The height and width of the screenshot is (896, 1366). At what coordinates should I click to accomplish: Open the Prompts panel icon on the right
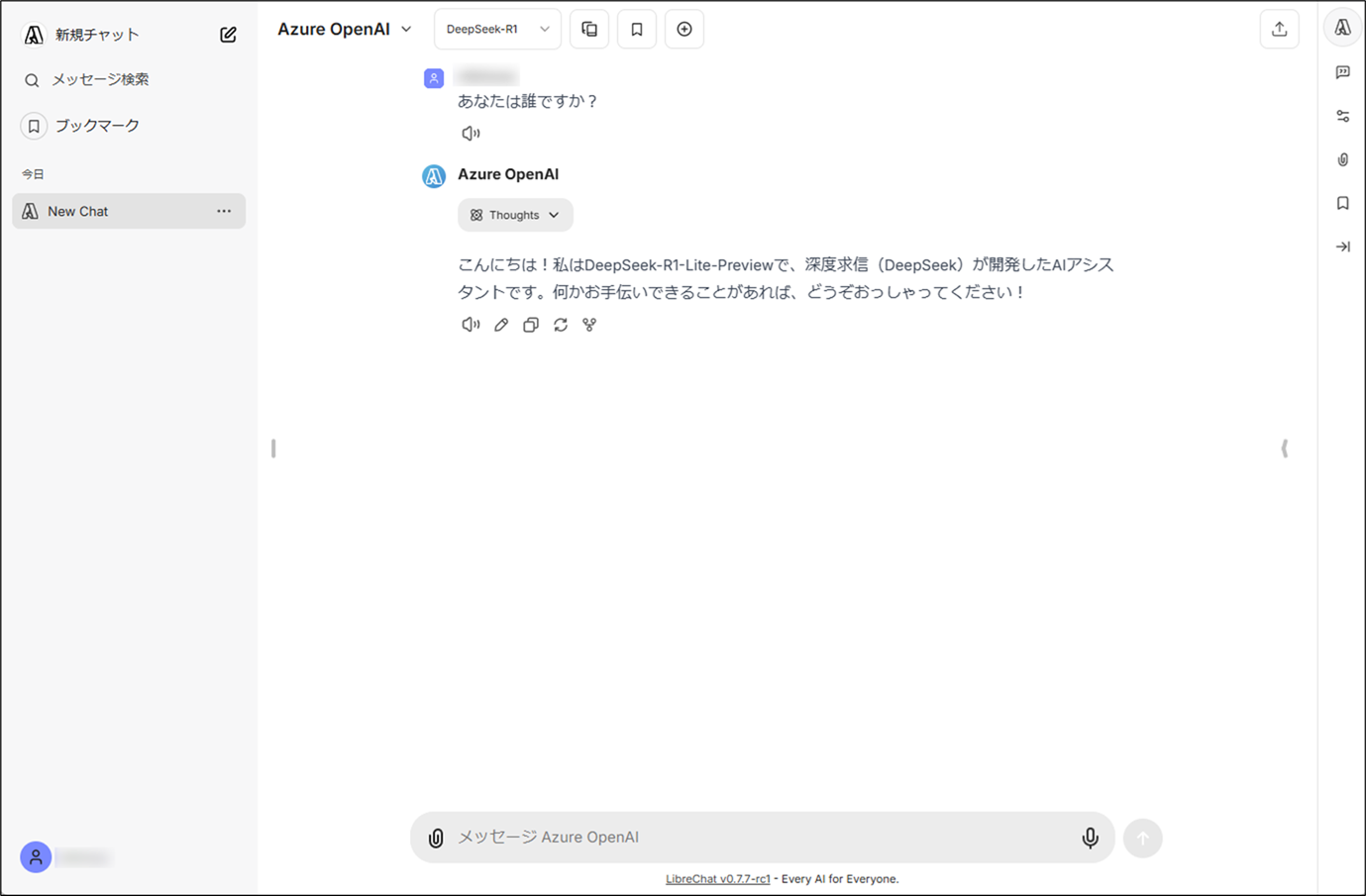pyautogui.click(x=1342, y=71)
